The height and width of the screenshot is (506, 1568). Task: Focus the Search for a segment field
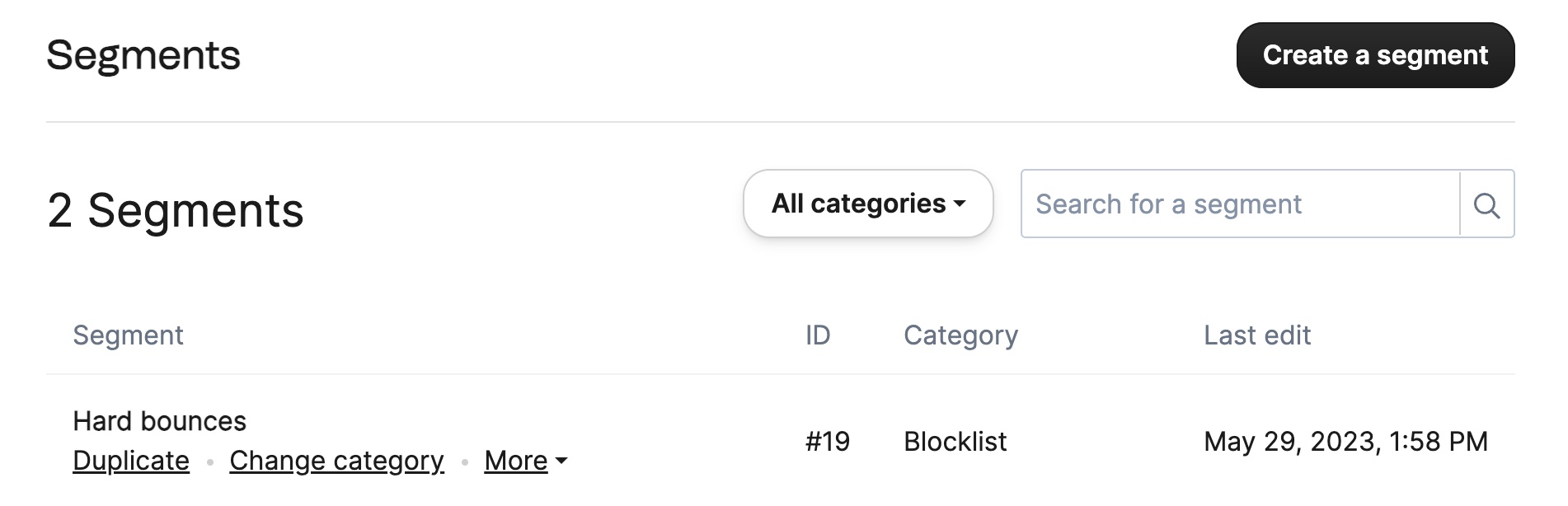point(1240,204)
